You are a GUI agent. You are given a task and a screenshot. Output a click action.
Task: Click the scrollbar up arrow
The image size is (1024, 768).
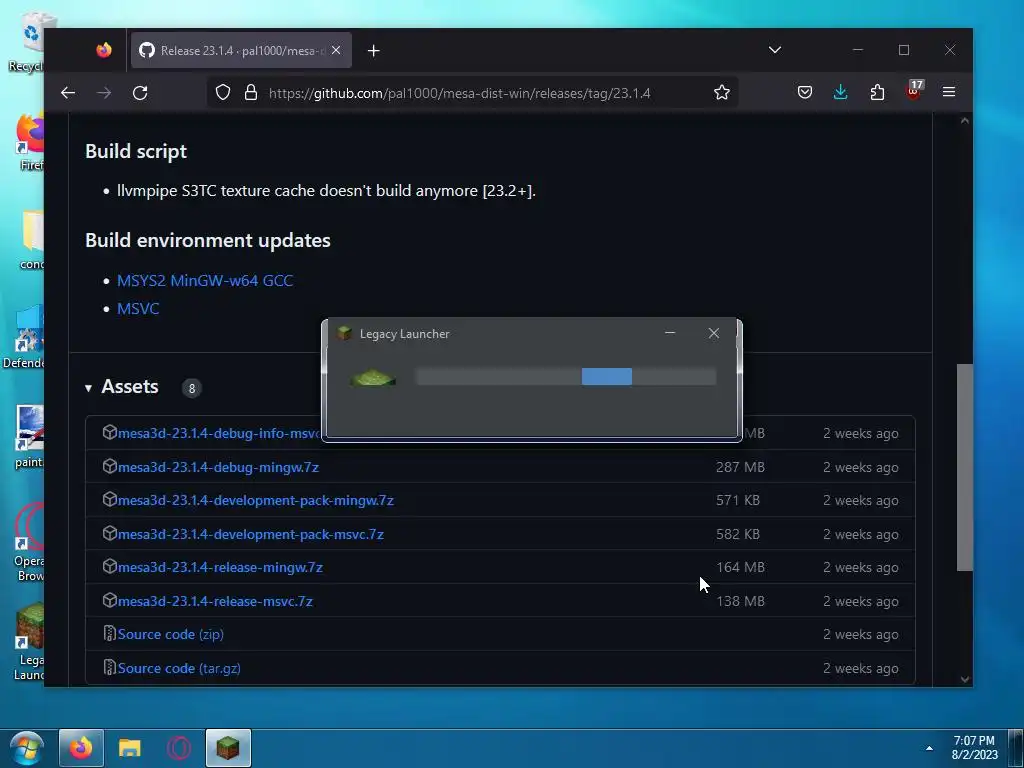pyautogui.click(x=965, y=121)
